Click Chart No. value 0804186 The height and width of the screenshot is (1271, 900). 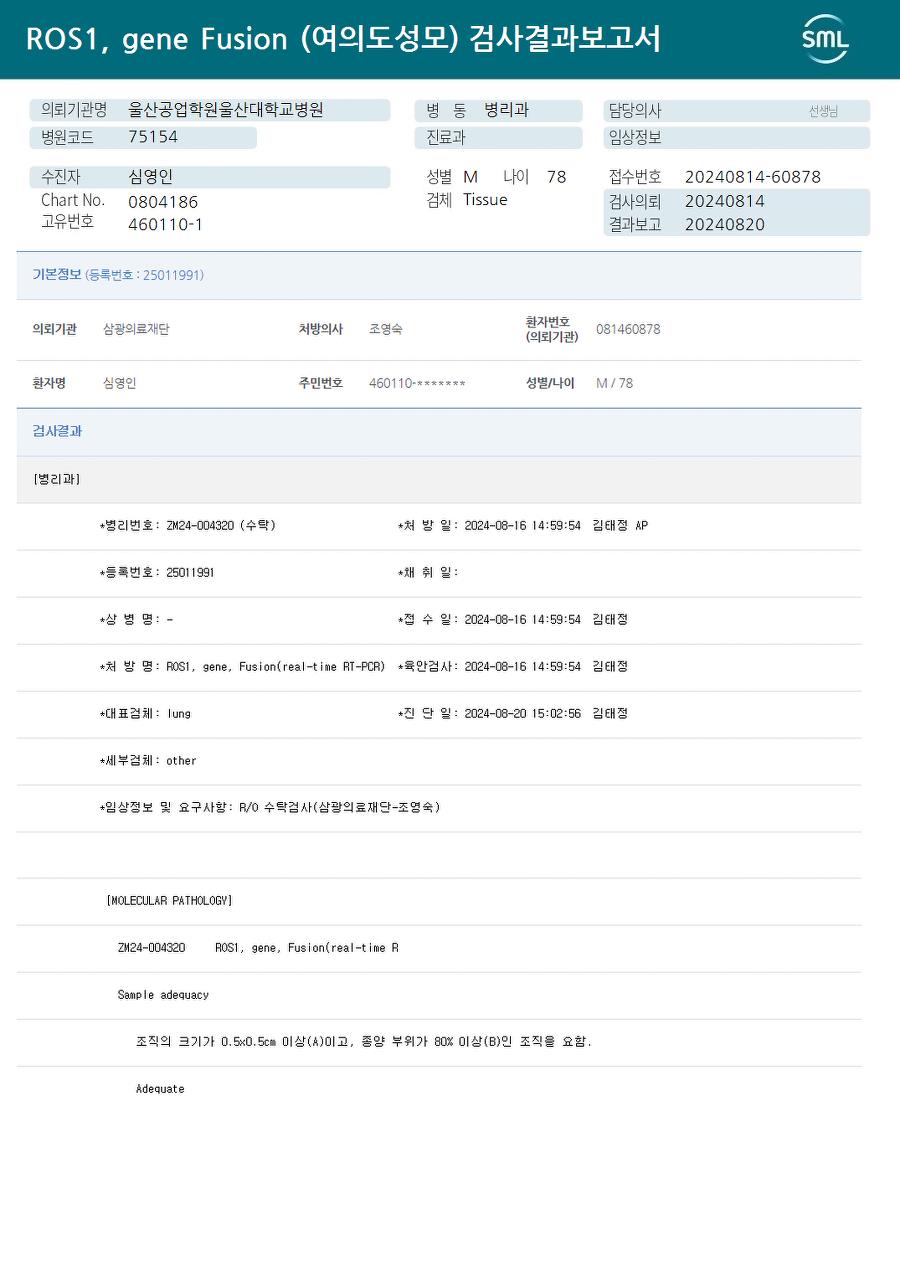163,202
